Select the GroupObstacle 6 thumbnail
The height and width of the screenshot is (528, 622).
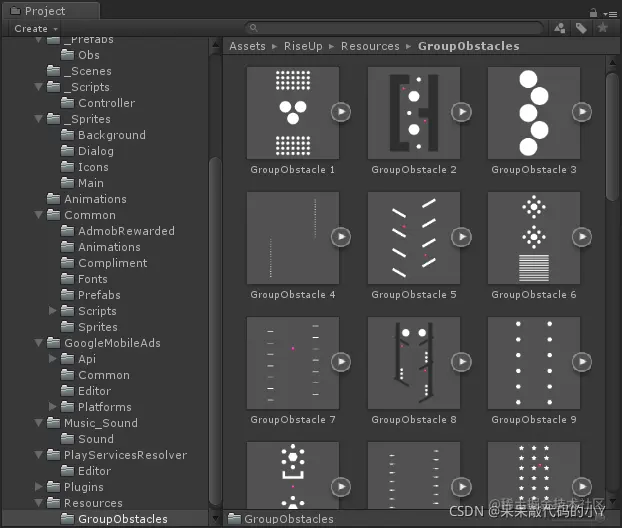[534, 238]
